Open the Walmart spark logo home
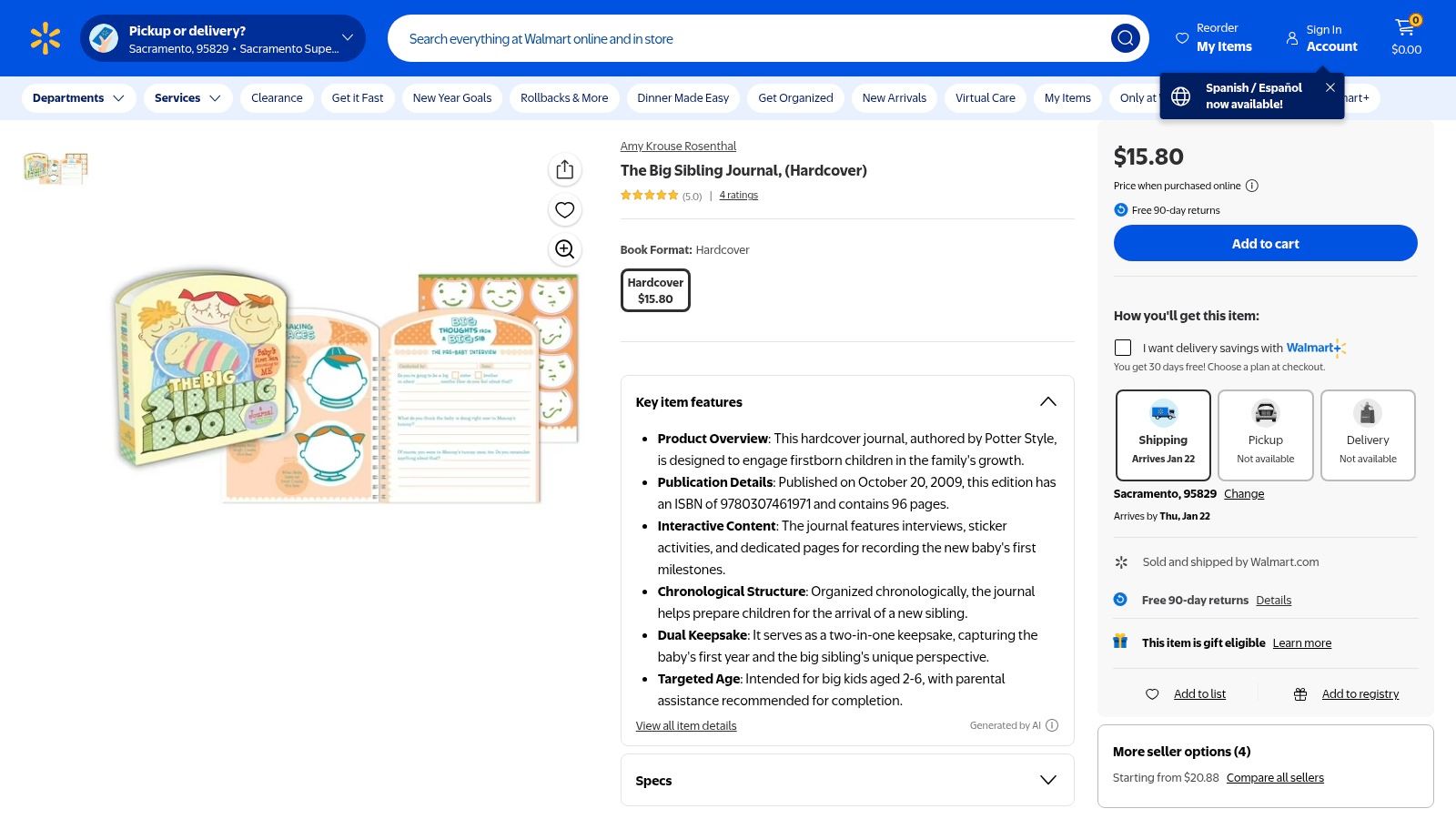The image size is (1456, 819). [45, 38]
